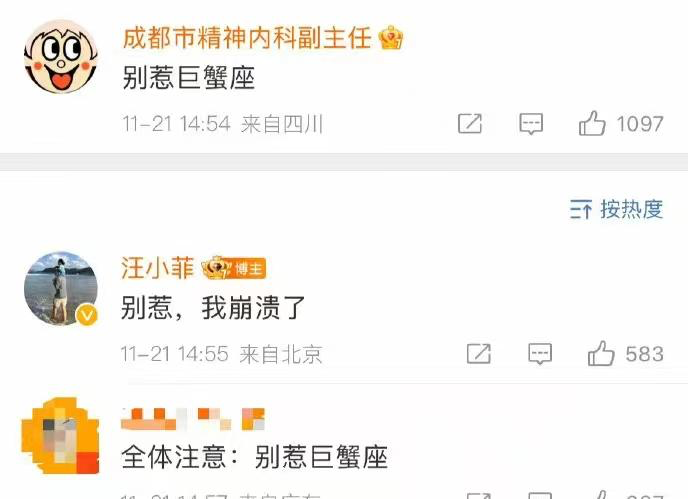Click the crown level badge next to 汪小菲
688x499 pixels.
[x=216, y=268]
